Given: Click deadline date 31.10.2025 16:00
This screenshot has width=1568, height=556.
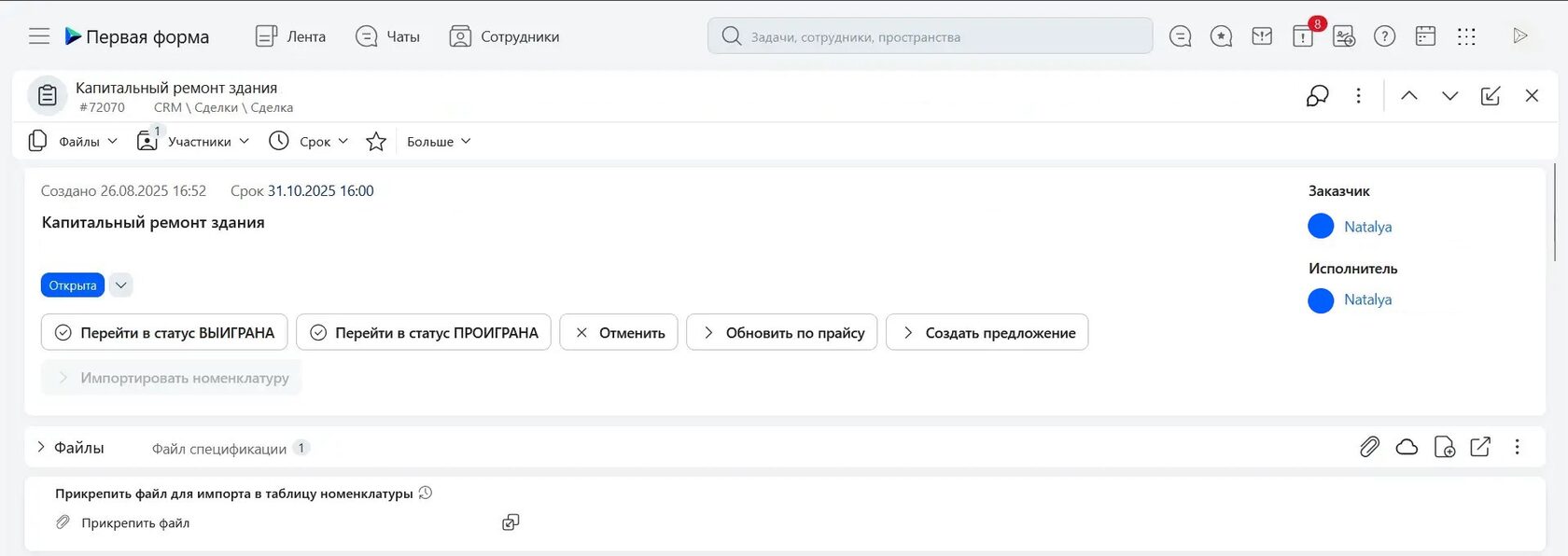Looking at the screenshot, I should pos(320,191).
